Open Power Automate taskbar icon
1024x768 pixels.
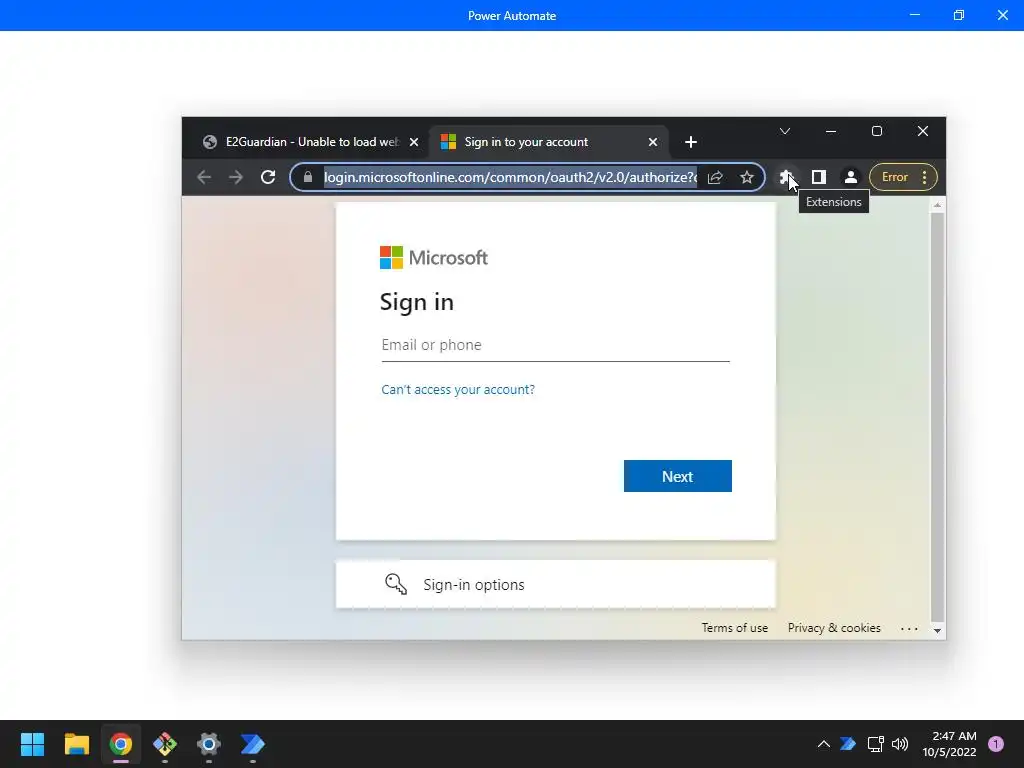[x=253, y=744]
